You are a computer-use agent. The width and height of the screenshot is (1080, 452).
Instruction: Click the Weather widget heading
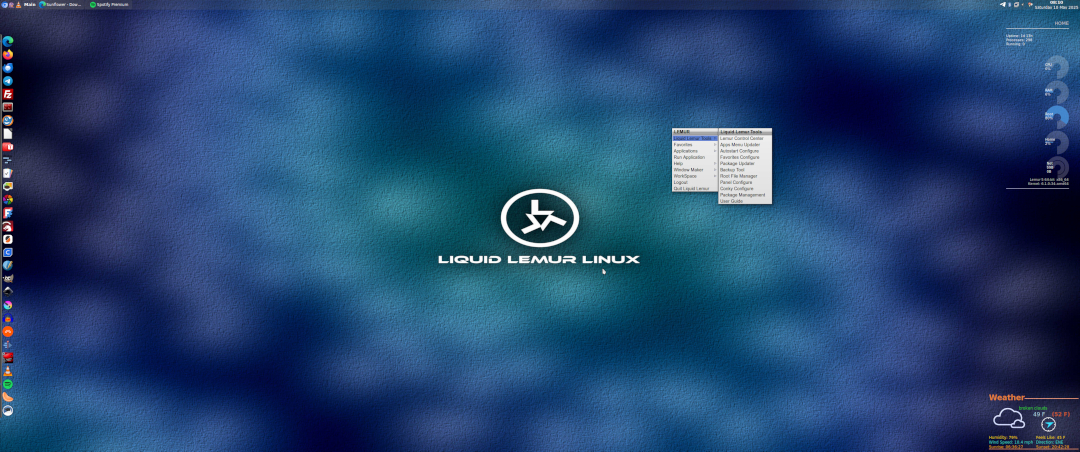pos(1007,398)
